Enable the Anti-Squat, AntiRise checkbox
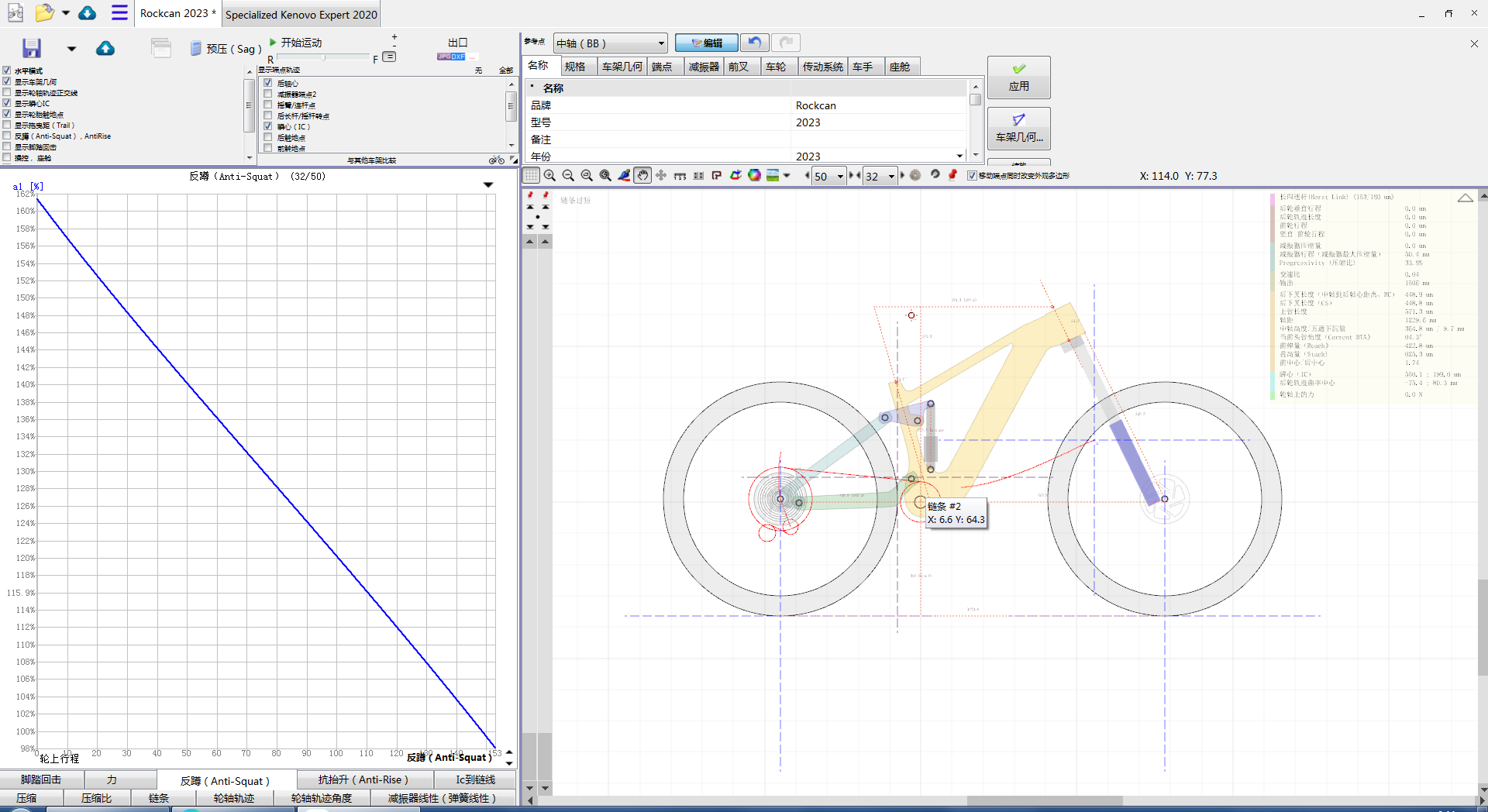This screenshot has width=1488, height=812. (x=7, y=136)
